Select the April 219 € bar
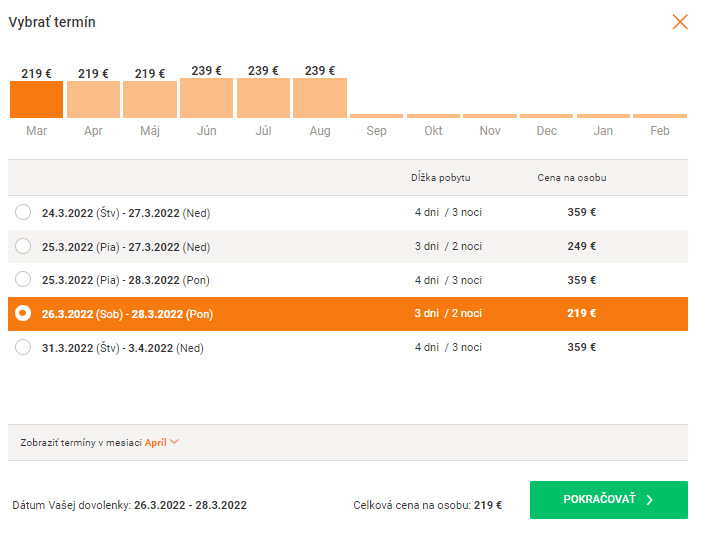The image size is (705, 539). coord(93,99)
